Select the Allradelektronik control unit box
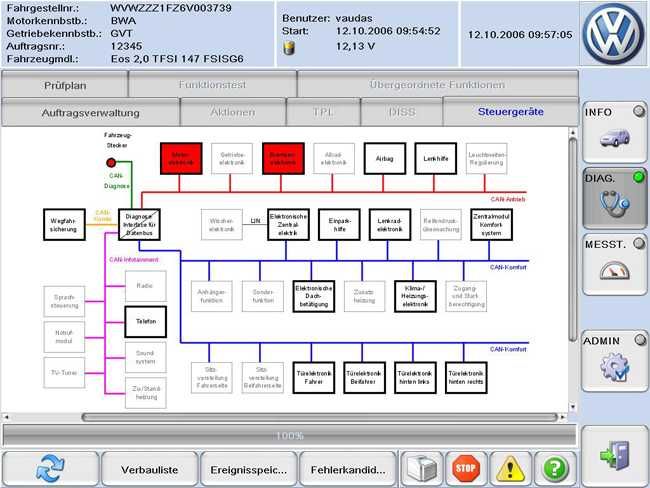Viewport: 650px width, 488px height. tap(334, 159)
